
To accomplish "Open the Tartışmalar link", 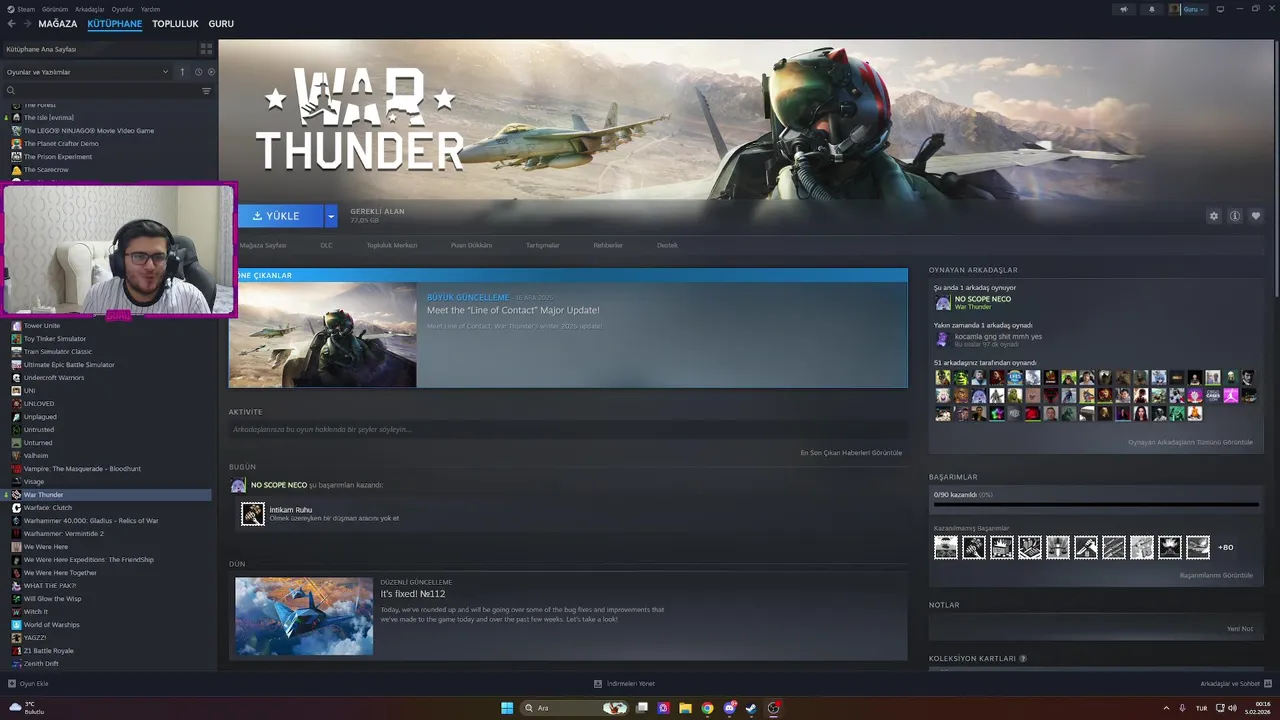I will (543, 245).
